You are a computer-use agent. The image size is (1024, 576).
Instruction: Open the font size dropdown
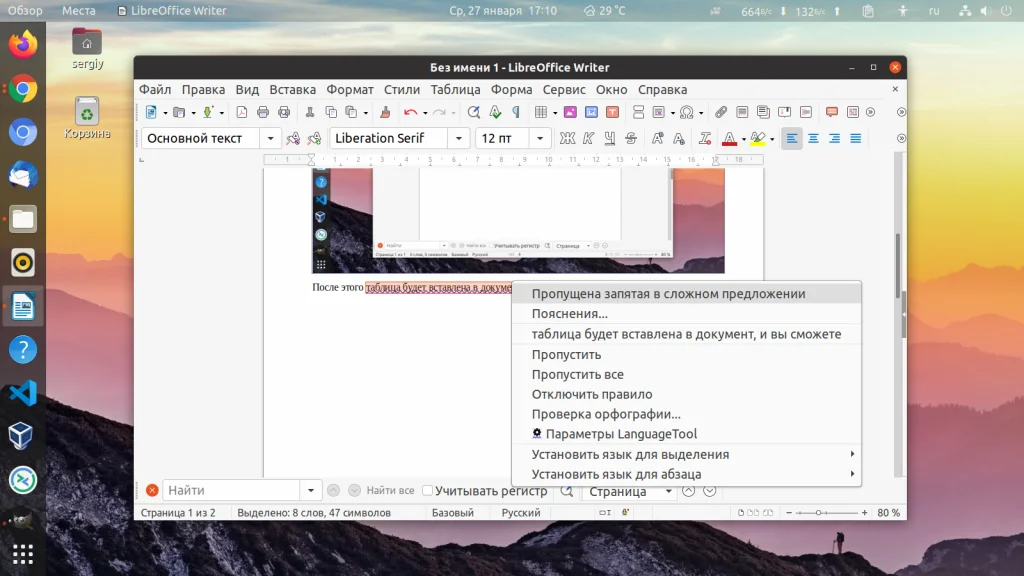pyautogui.click(x=539, y=138)
